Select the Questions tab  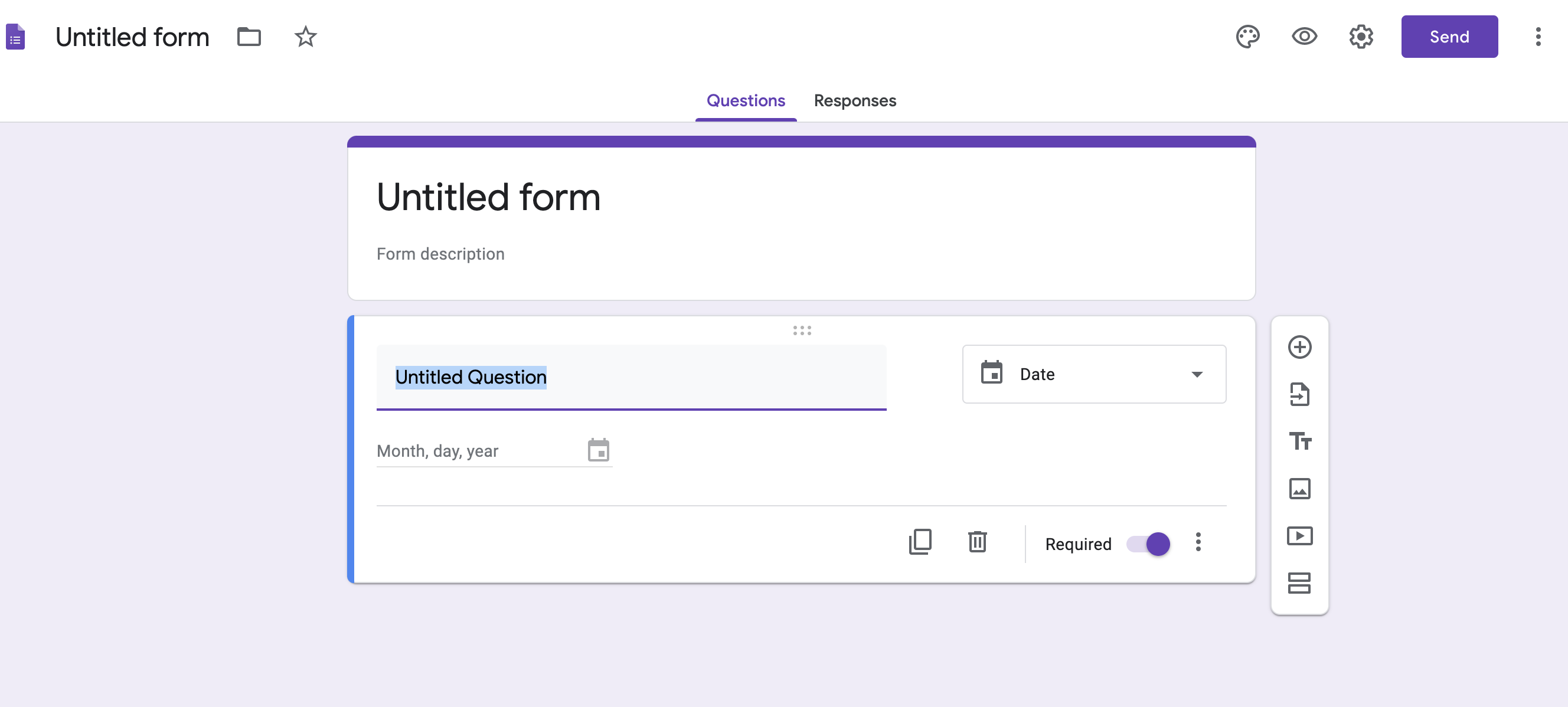745,99
